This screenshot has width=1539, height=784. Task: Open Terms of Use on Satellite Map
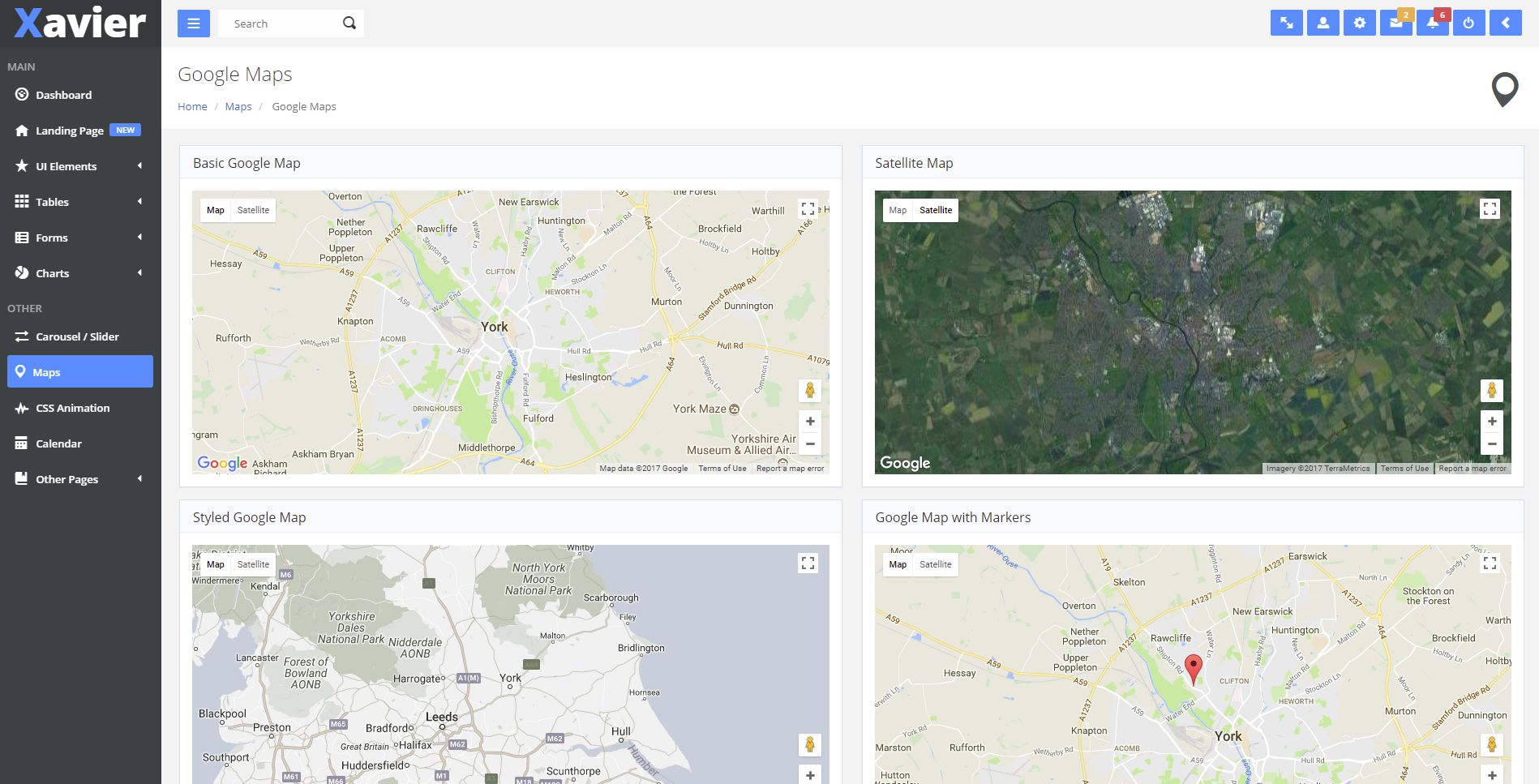pyautogui.click(x=1404, y=469)
